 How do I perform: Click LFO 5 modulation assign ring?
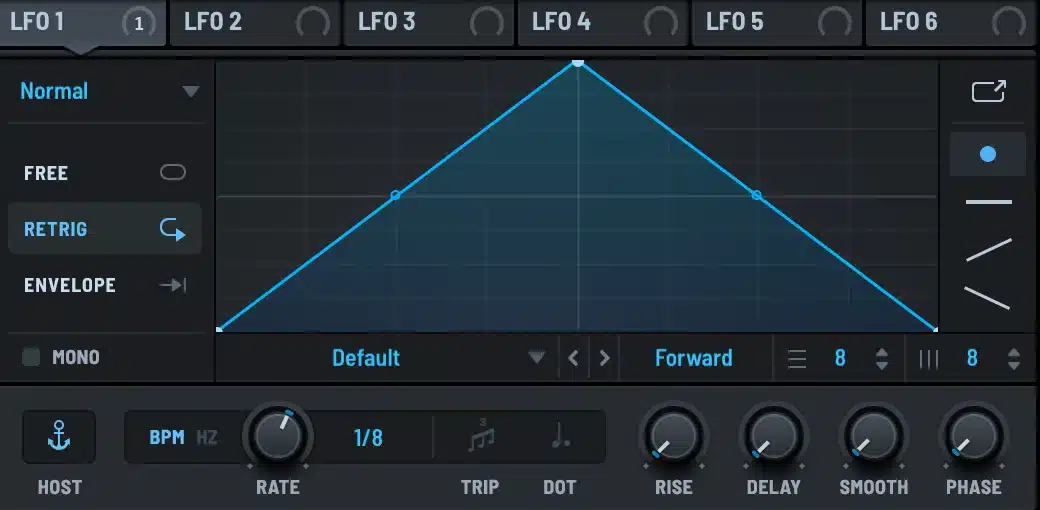point(834,24)
